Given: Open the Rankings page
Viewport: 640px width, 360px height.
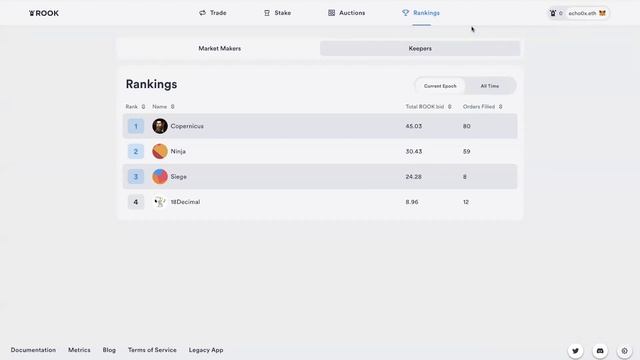Looking at the screenshot, I should [421, 13].
